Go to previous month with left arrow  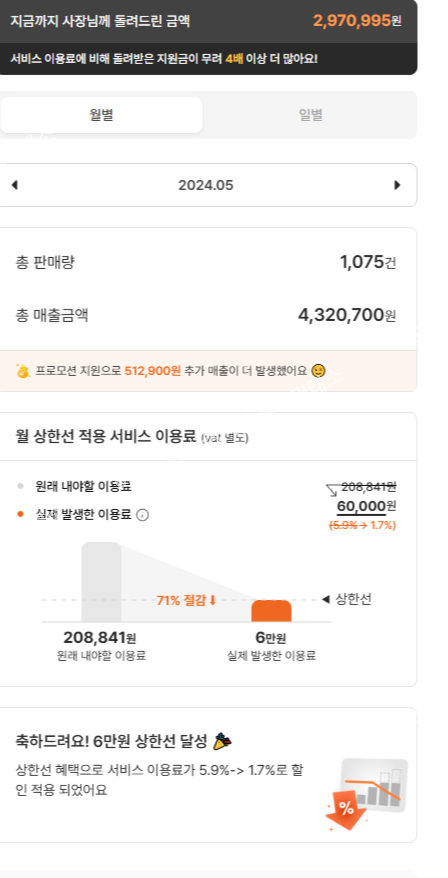(15, 185)
